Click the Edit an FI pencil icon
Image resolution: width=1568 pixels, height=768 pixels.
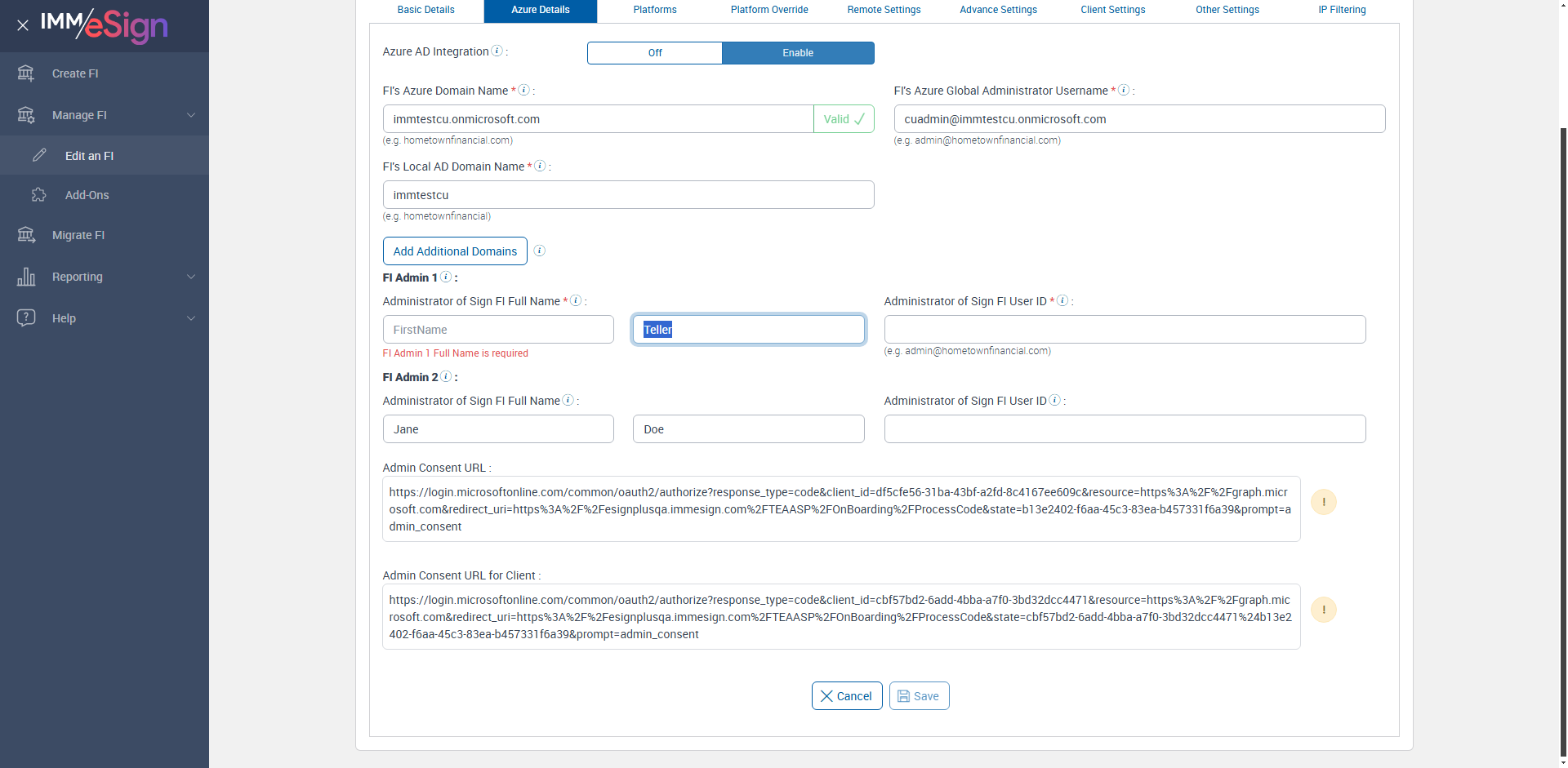pyautogui.click(x=39, y=155)
